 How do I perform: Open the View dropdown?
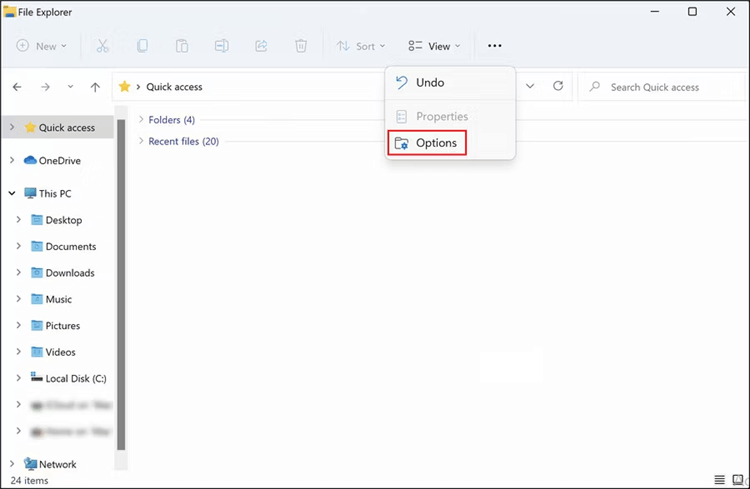[434, 46]
